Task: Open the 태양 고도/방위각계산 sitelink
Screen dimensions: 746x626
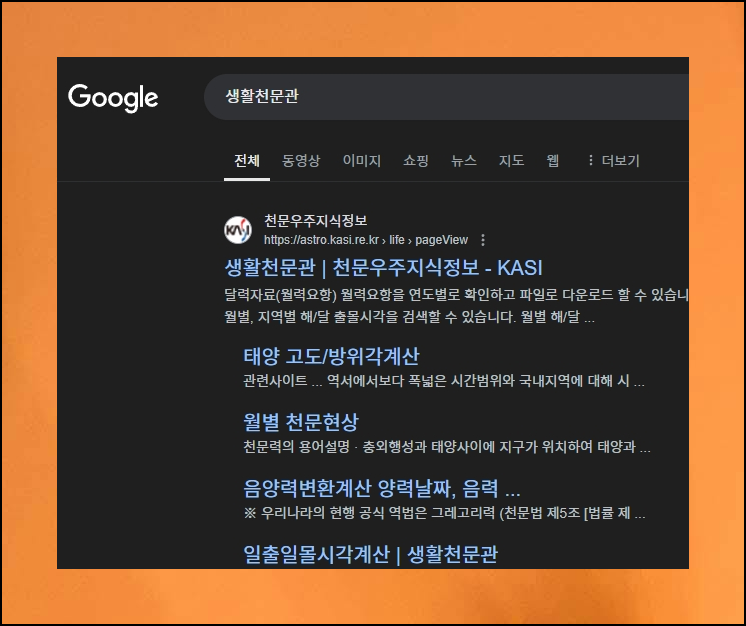Action: pyautogui.click(x=332, y=357)
